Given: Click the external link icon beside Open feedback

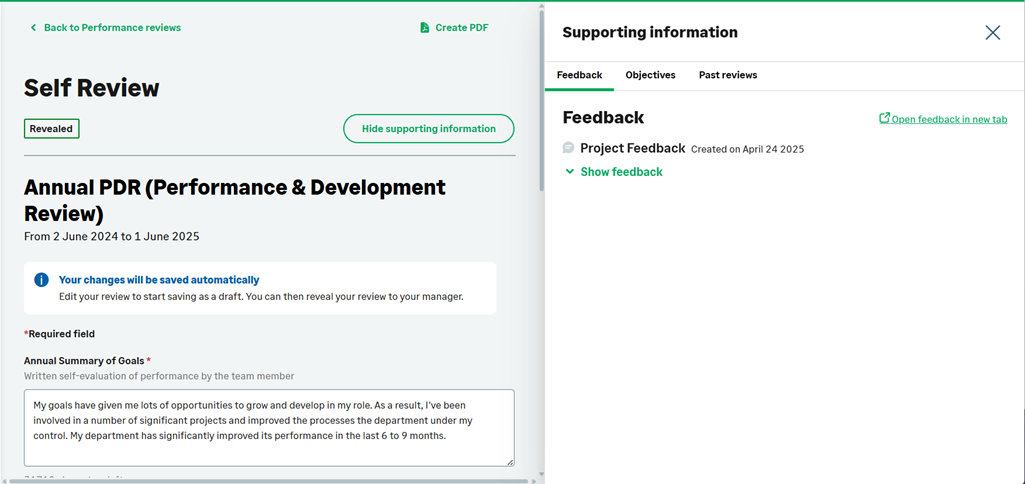Looking at the screenshot, I should click(x=884, y=119).
